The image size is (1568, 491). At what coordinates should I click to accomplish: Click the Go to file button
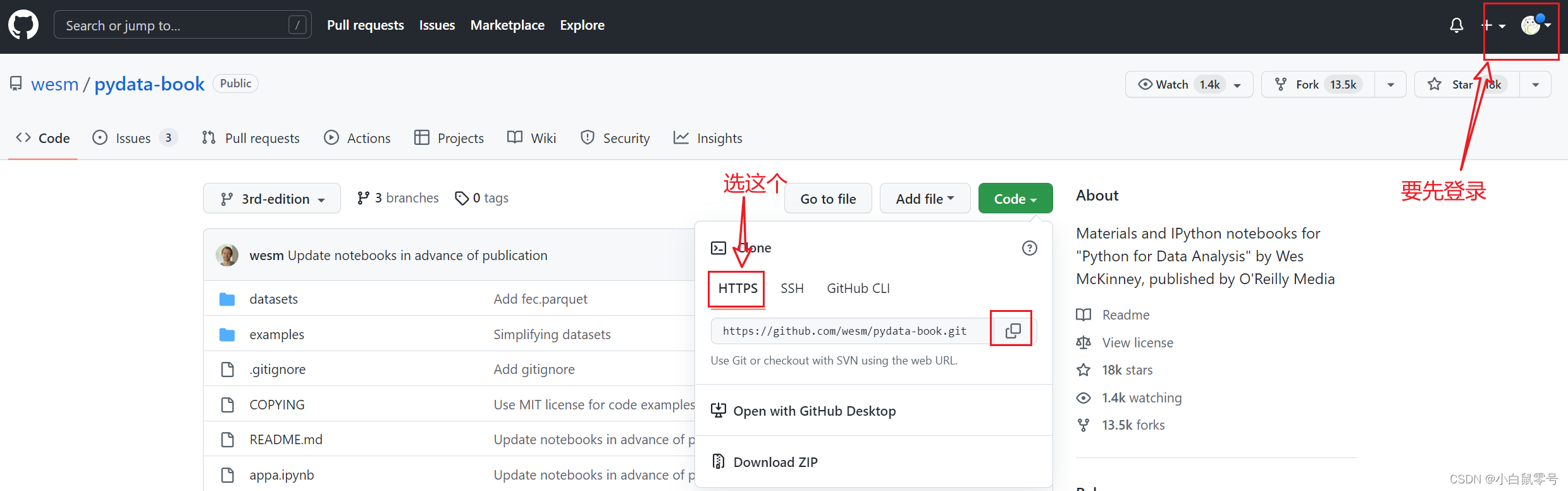click(x=828, y=199)
